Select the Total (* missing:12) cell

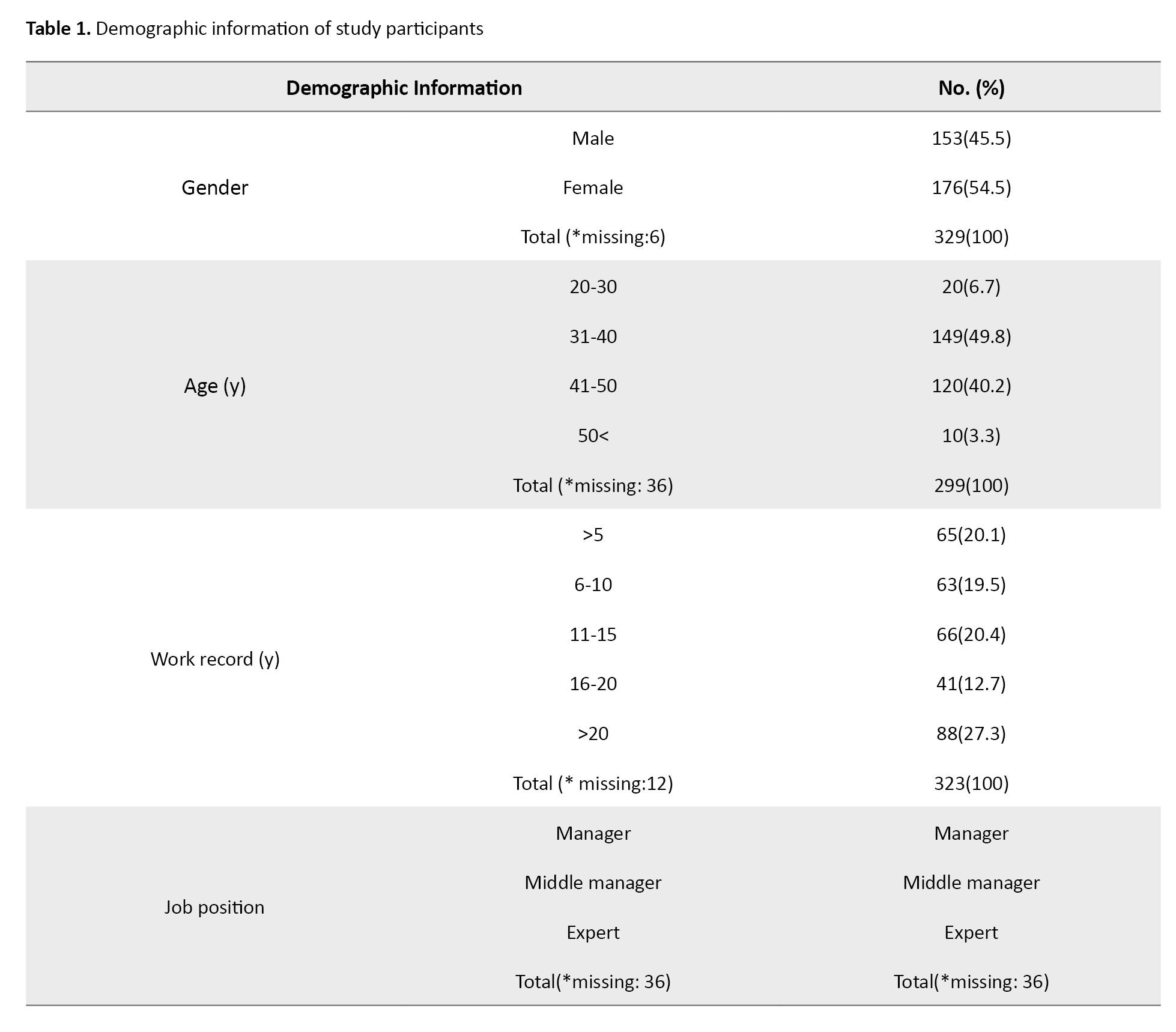593,783
